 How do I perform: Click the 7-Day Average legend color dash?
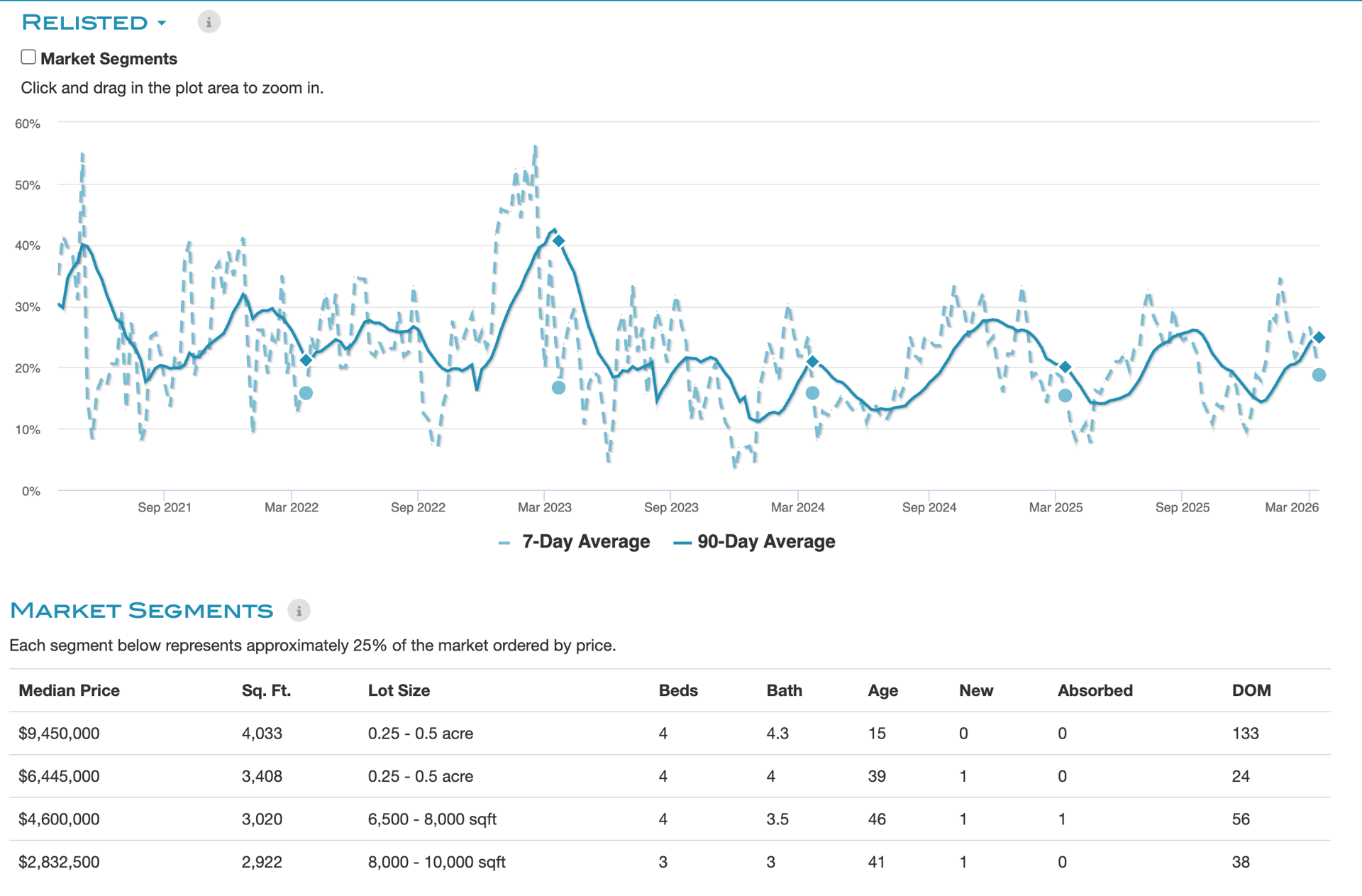504,543
